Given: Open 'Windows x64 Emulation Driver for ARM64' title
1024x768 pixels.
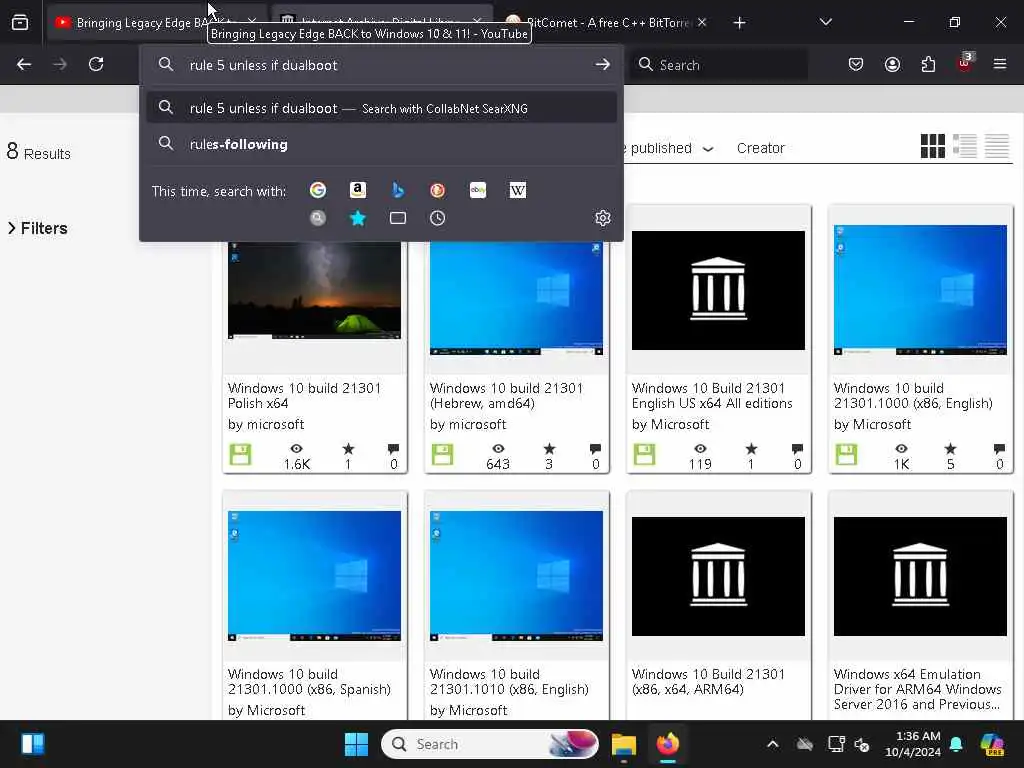Looking at the screenshot, I should (918, 689).
